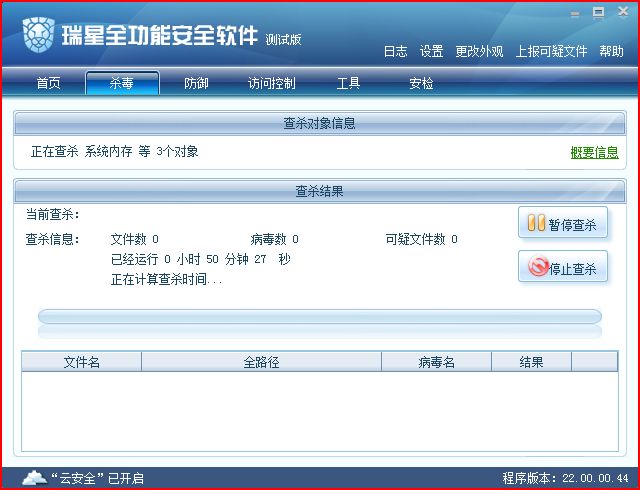Click the 查杀结果 section header
This screenshot has width=640, height=490.
point(320,191)
